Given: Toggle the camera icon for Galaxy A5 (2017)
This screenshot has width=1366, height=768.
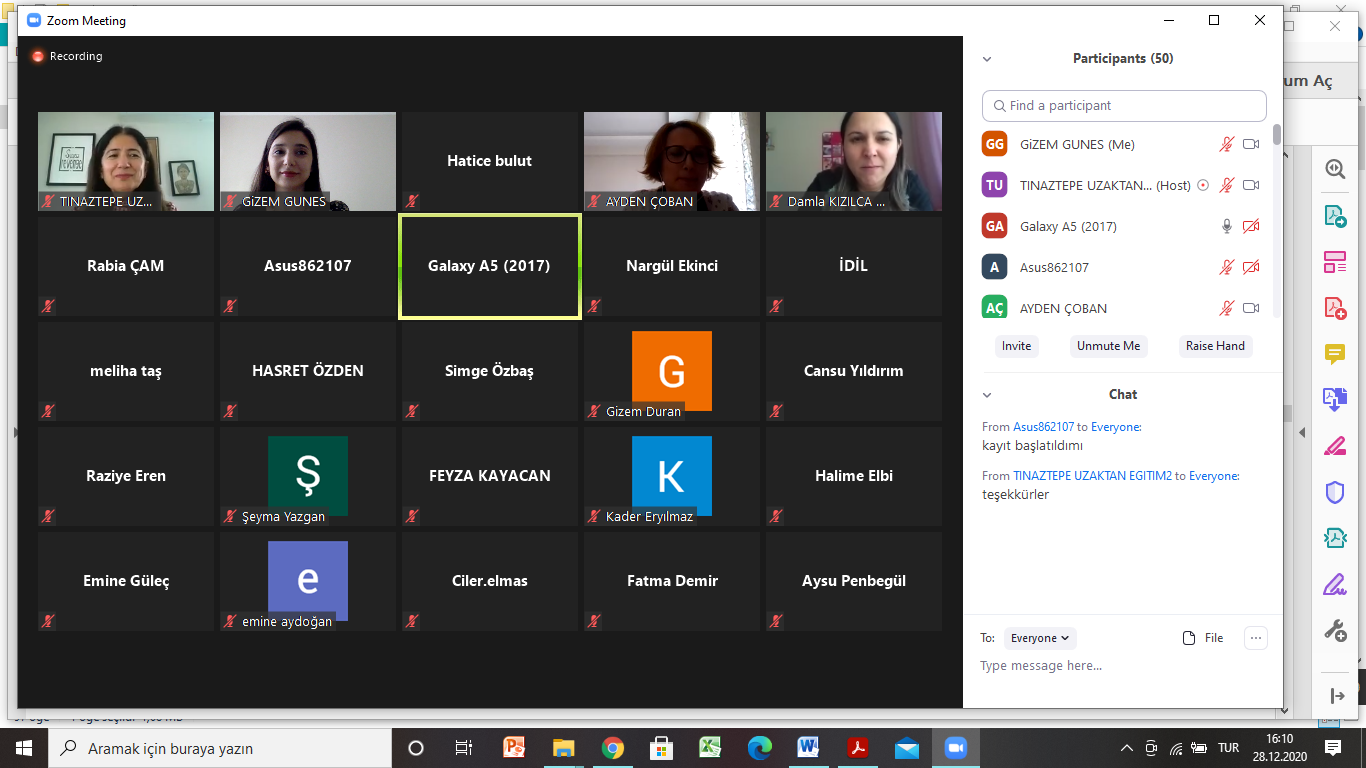Looking at the screenshot, I should [x=1250, y=227].
